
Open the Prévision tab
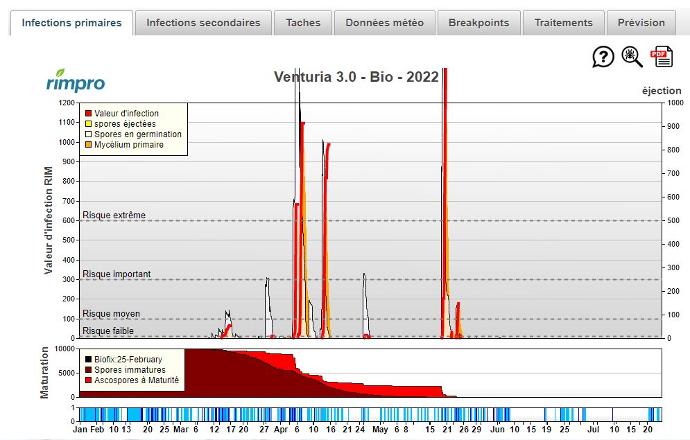(x=641, y=23)
